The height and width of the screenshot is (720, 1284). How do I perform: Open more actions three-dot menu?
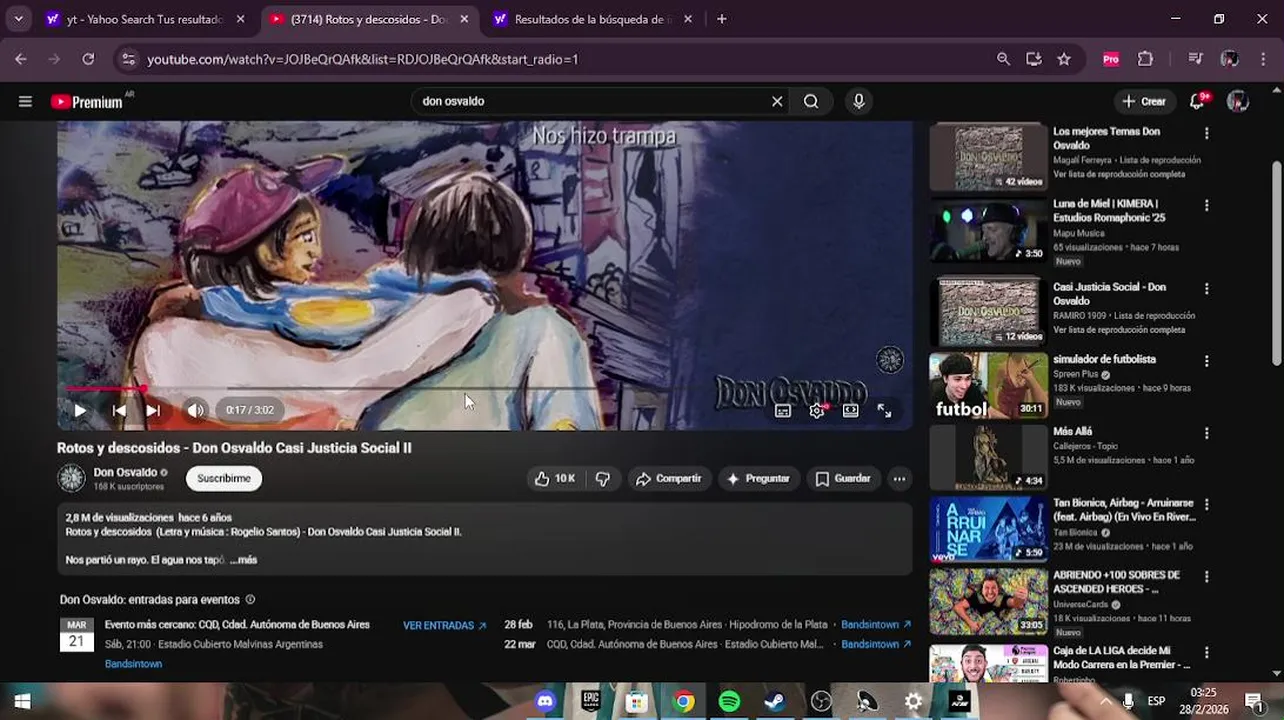(899, 479)
